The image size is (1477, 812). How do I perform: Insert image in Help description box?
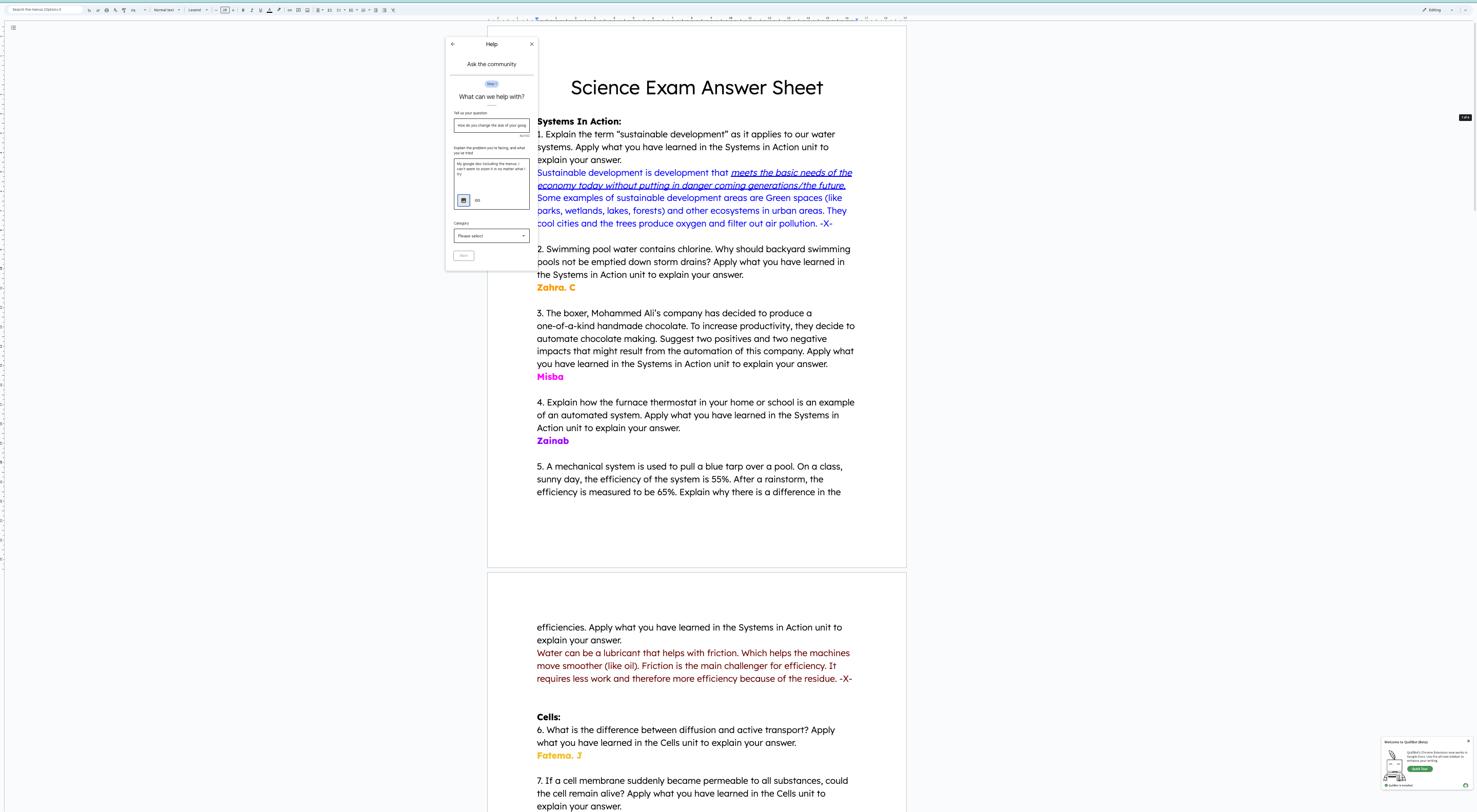click(463, 200)
